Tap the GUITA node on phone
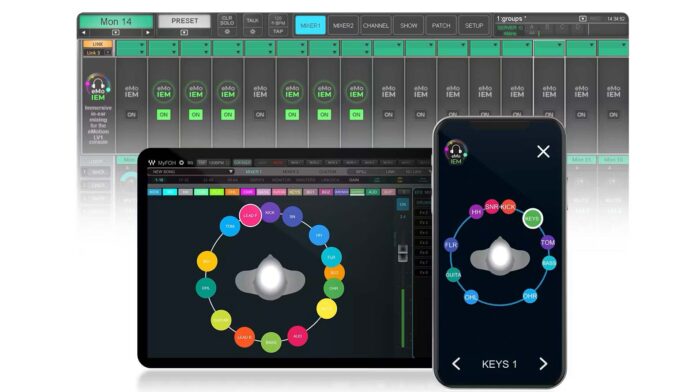The height and width of the screenshot is (392, 696). click(453, 275)
